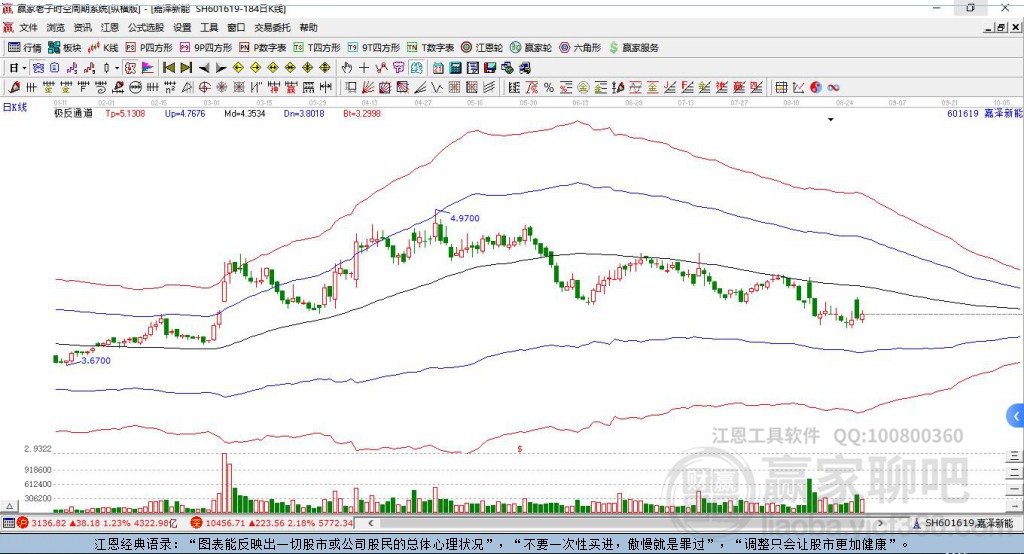Open the P四方形 square tool

click(149, 48)
